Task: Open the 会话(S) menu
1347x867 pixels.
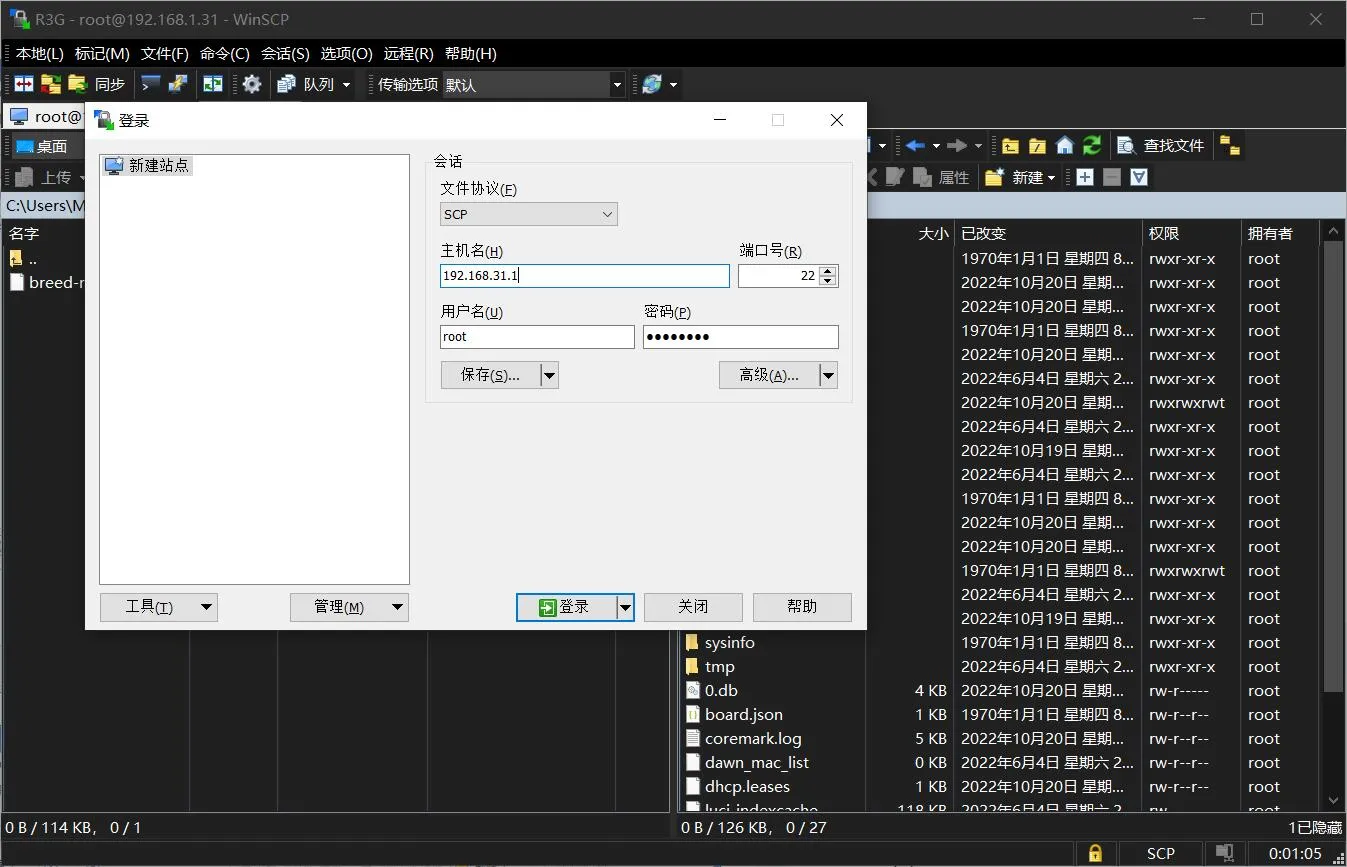Action: click(284, 53)
